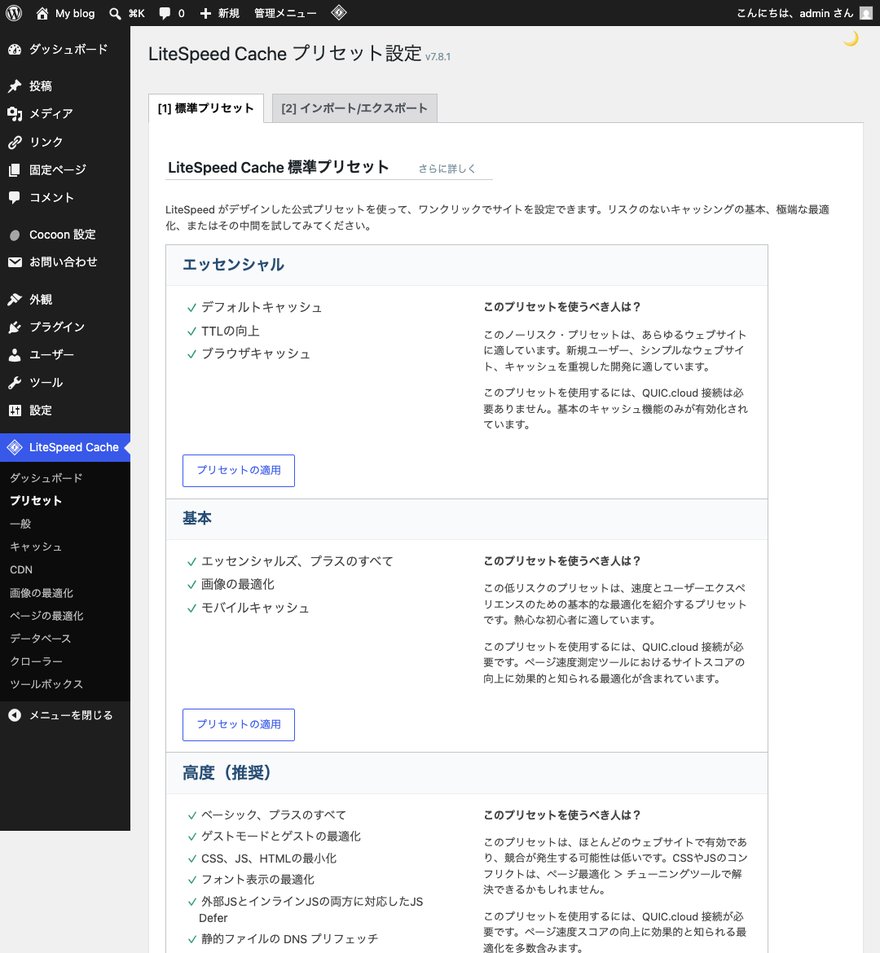Image resolution: width=880 pixels, height=953 pixels.
Task: Open データベース submenu item
Action: pos(40,639)
